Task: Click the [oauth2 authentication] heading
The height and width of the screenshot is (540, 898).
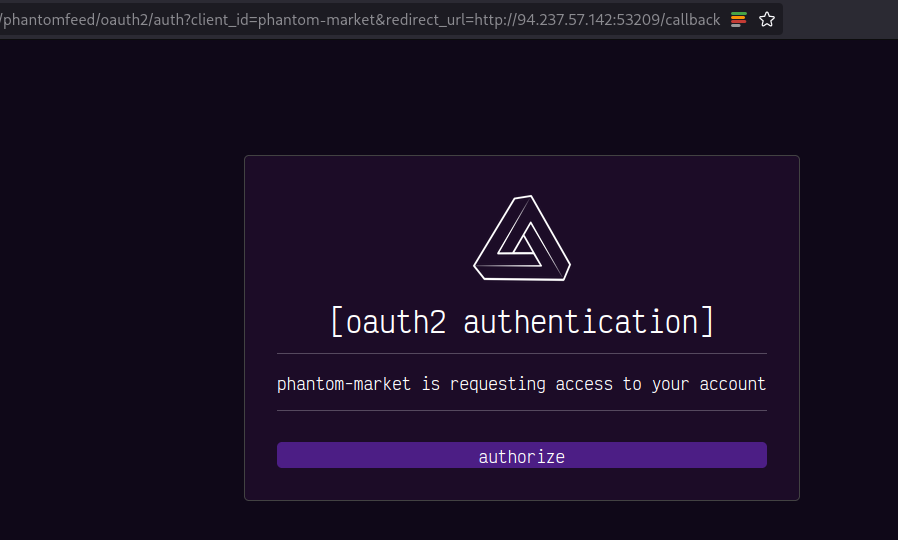Action: 522,322
